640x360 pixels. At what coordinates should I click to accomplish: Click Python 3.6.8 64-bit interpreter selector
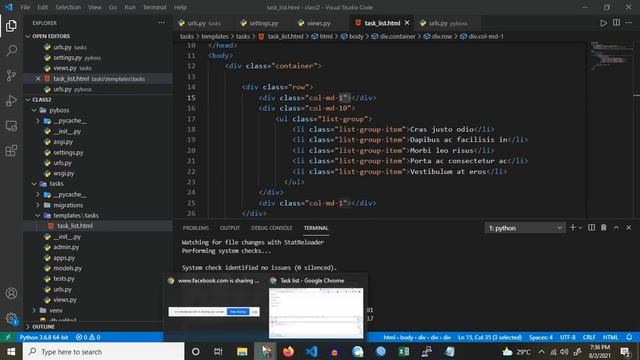coord(44,337)
